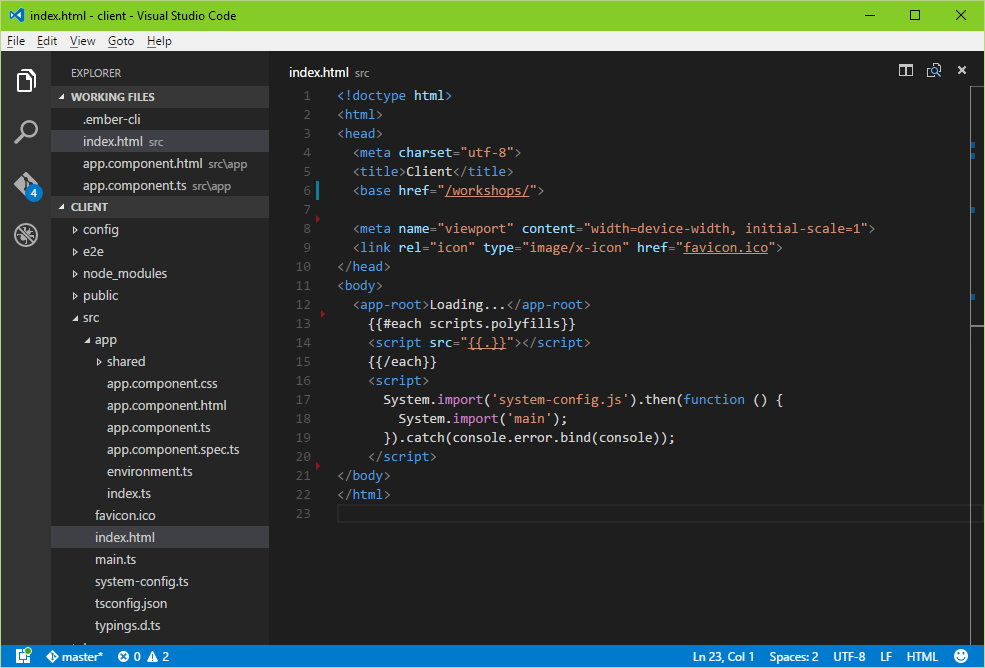Open the Git view with badge 4

click(x=26, y=185)
